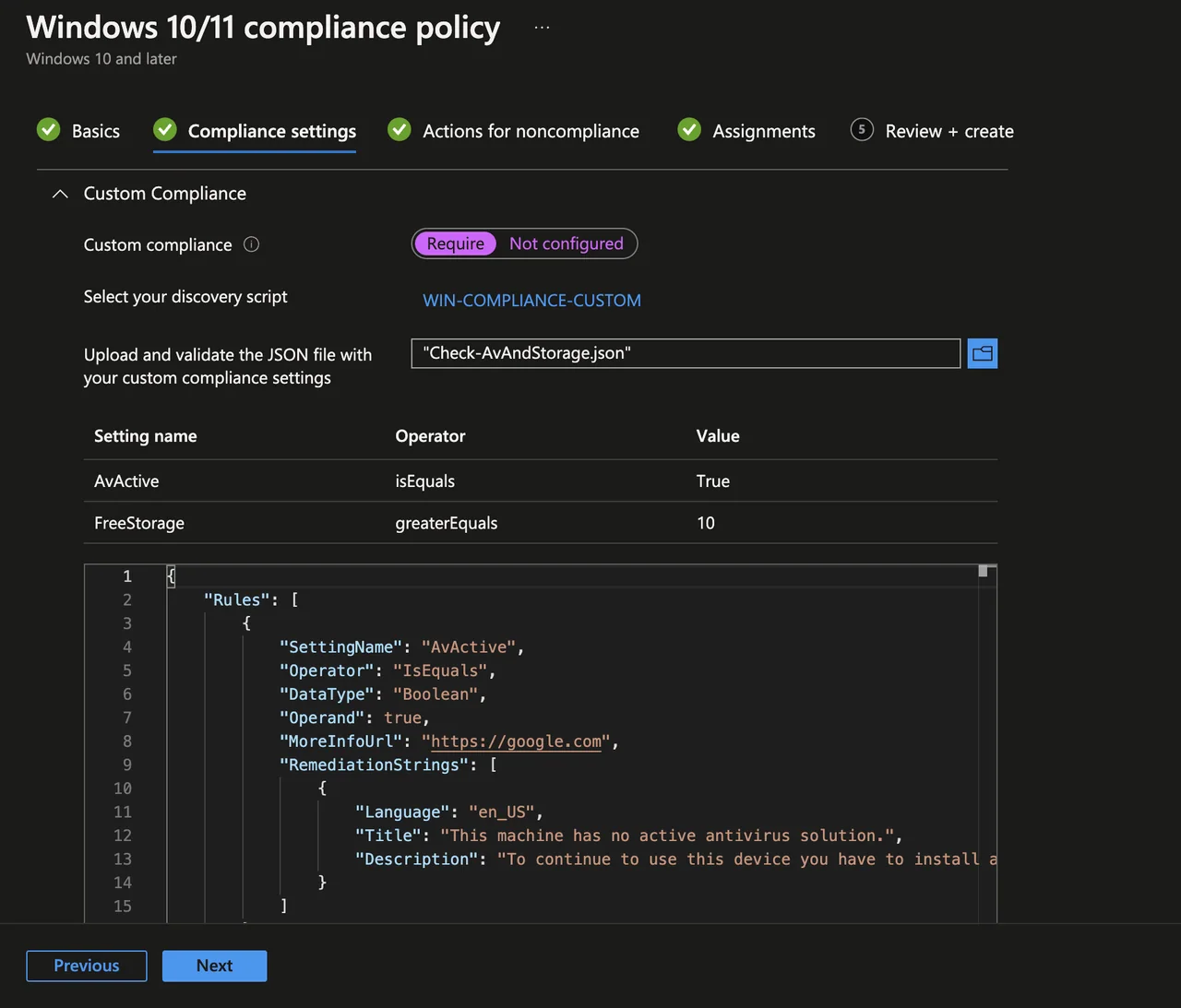This screenshot has width=1181, height=1008.
Task: Collapse the Custom Compliance section
Action: click(x=60, y=194)
